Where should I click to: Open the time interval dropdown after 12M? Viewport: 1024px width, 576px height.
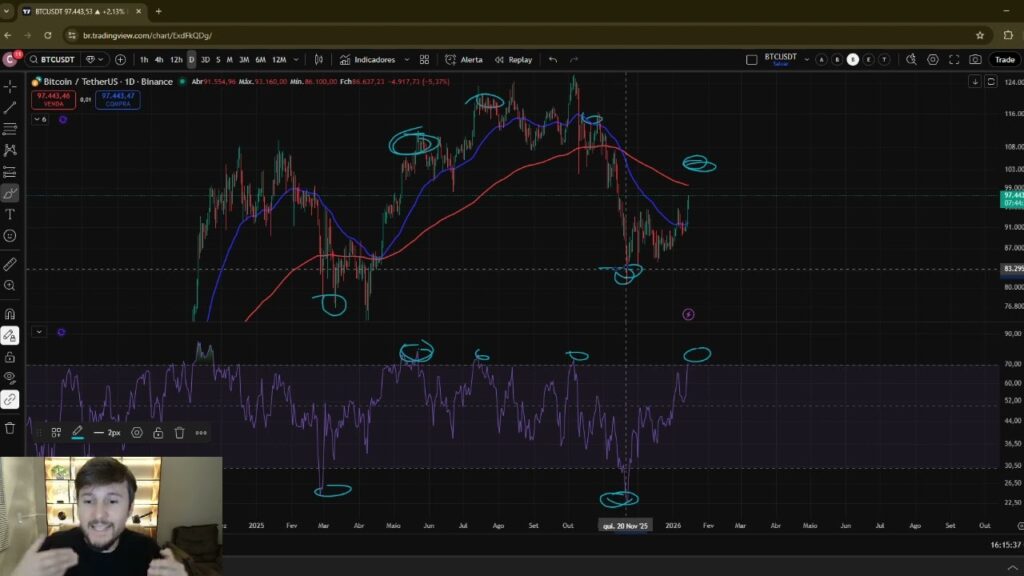click(x=297, y=60)
